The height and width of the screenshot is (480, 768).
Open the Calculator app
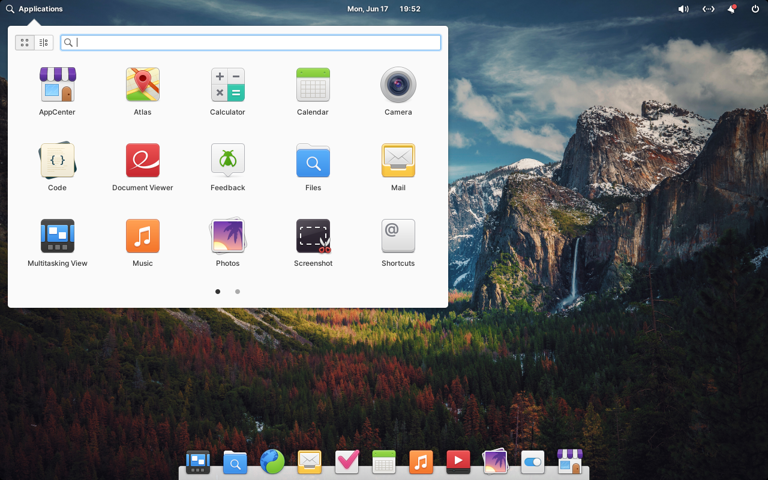point(228,91)
